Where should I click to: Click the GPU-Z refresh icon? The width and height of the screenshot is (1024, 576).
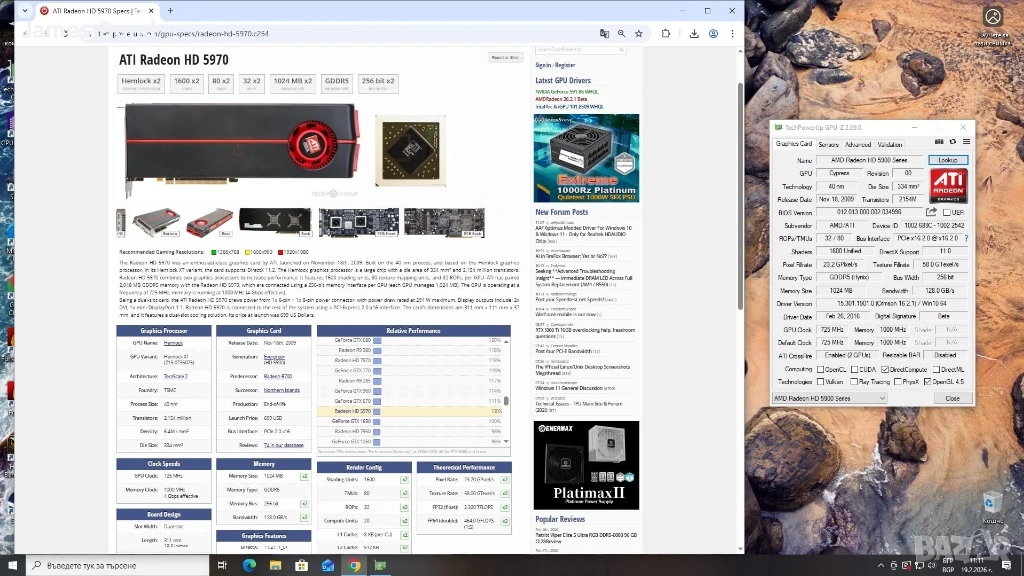(x=952, y=143)
